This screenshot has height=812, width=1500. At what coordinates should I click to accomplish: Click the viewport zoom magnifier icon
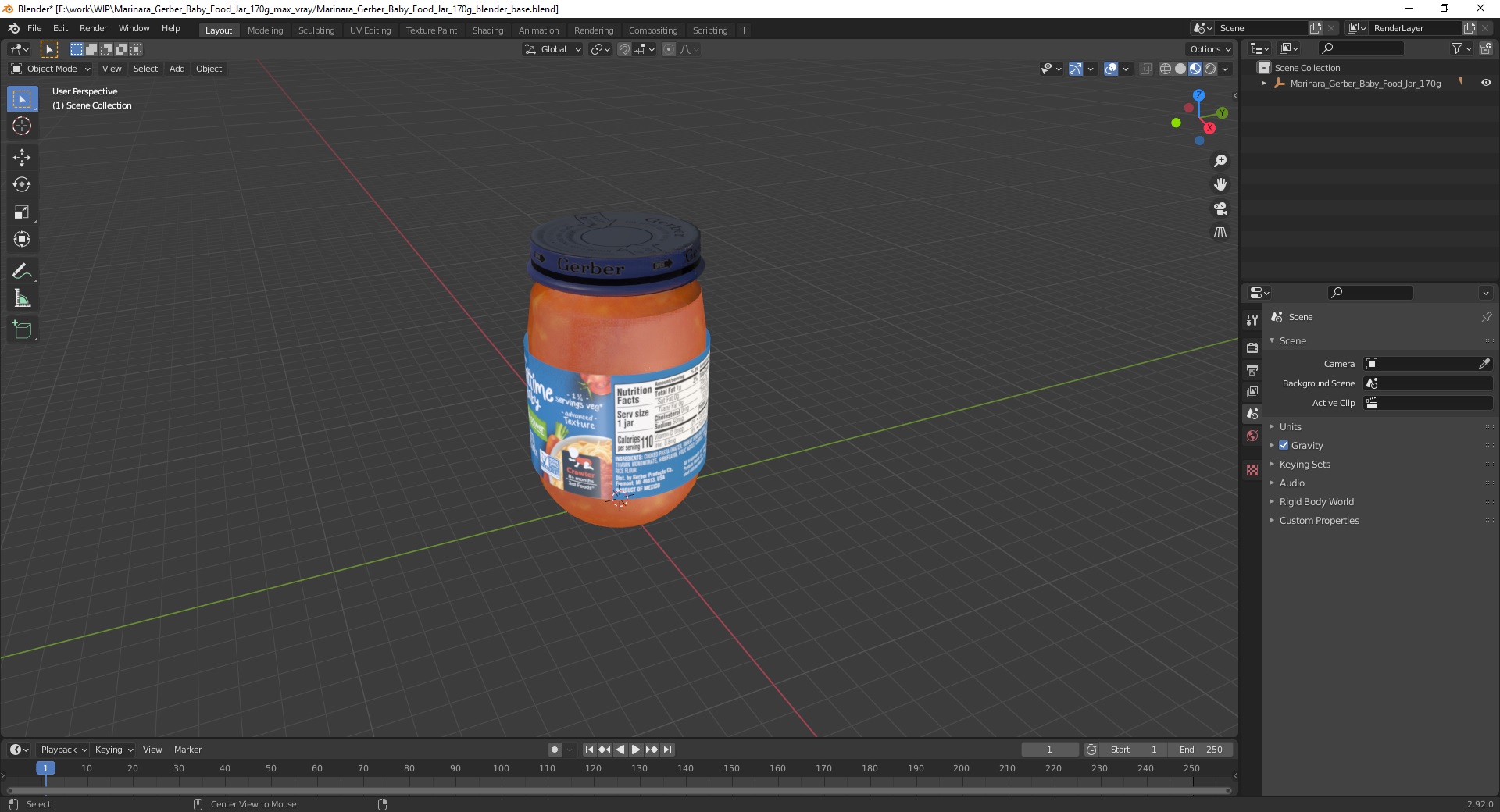coord(1220,161)
